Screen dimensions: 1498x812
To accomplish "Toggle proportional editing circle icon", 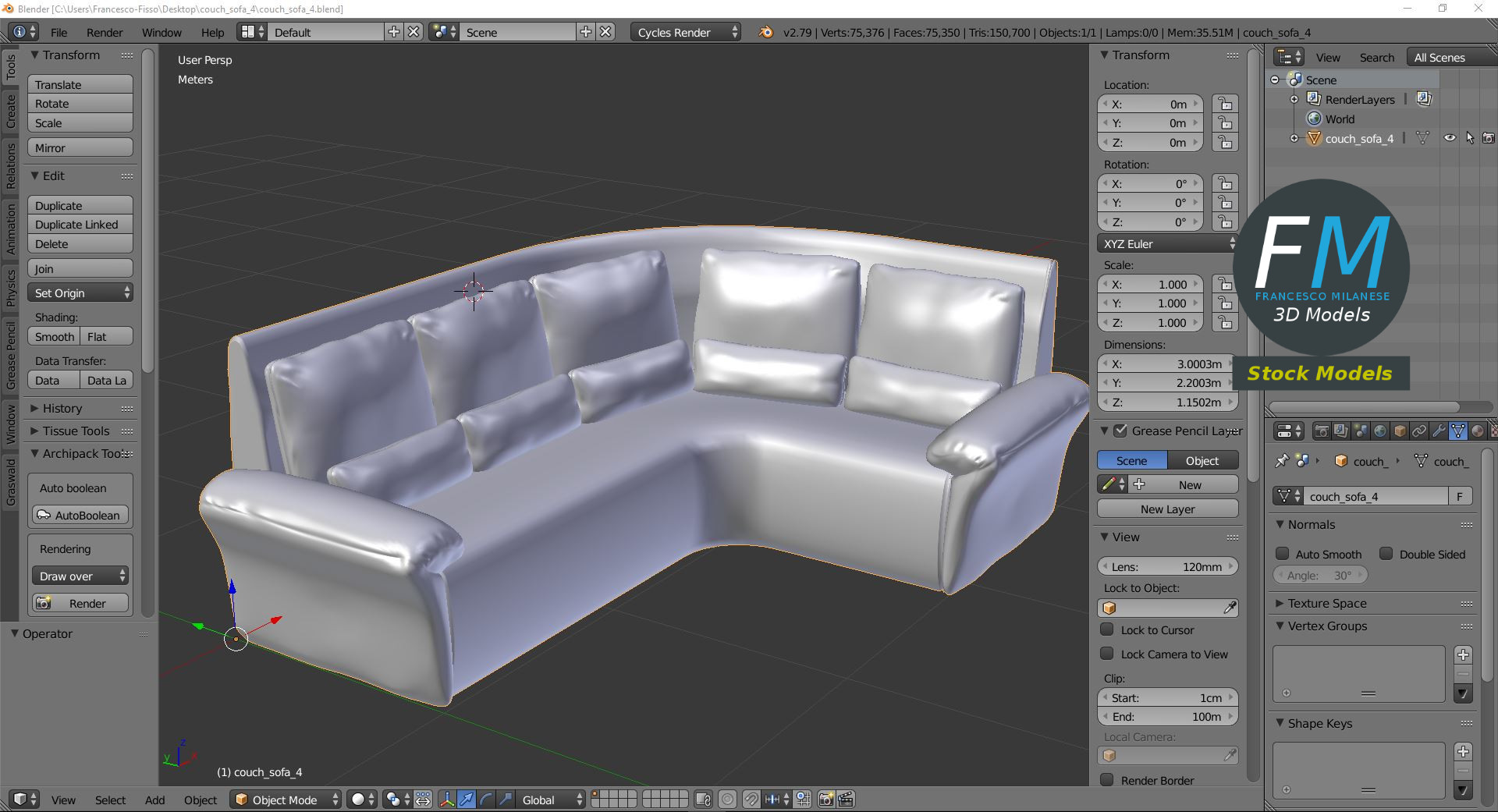I will [727, 800].
